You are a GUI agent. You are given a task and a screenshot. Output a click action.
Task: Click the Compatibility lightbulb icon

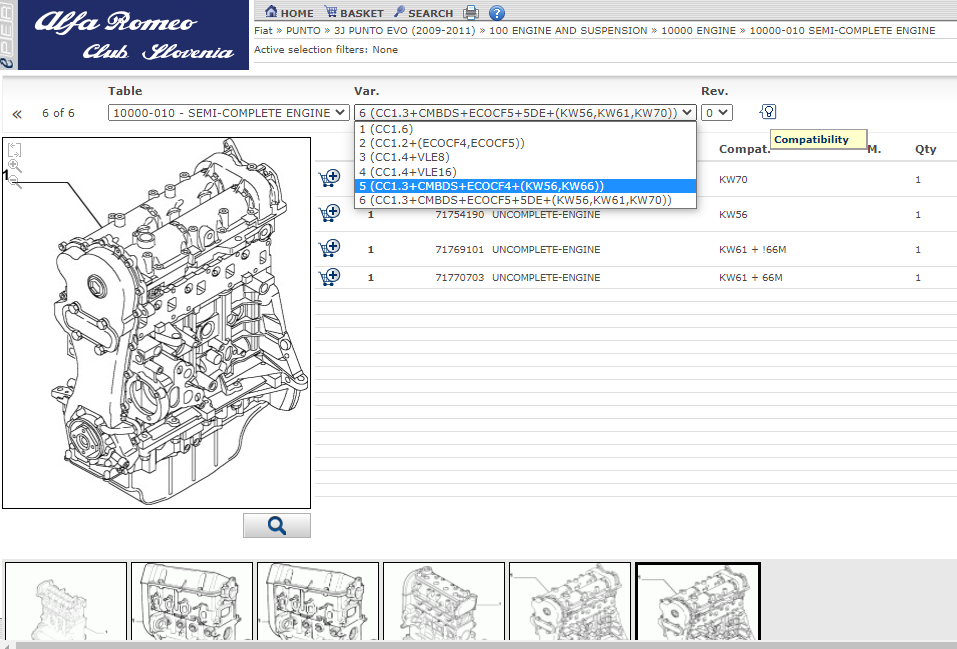click(768, 112)
